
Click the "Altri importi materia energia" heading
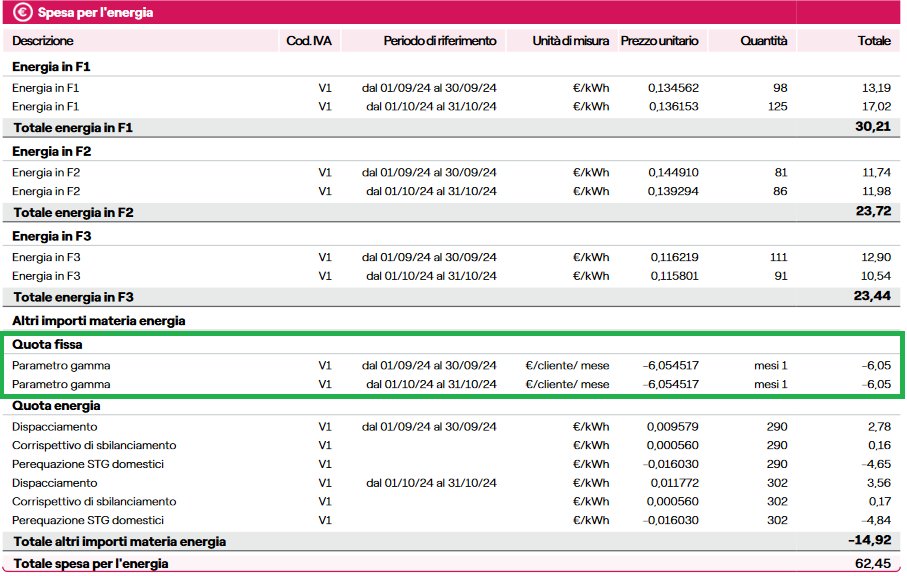coord(99,321)
